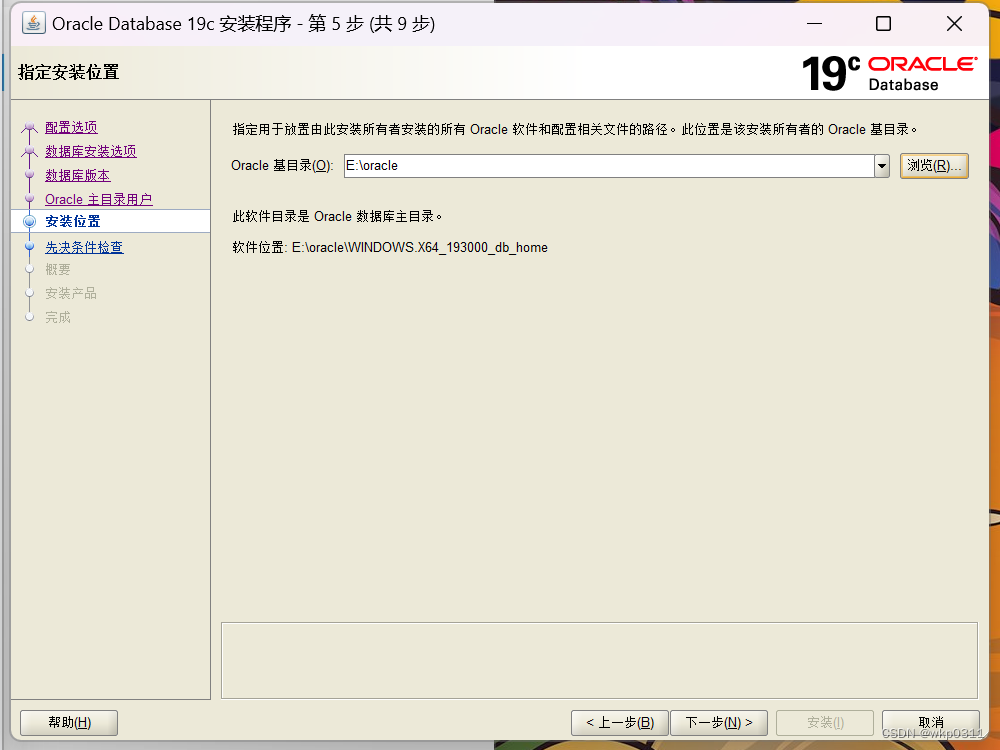The width and height of the screenshot is (1000, 750).
Task: Click the grayed step circle for 完成
Action: pos(30,317)
